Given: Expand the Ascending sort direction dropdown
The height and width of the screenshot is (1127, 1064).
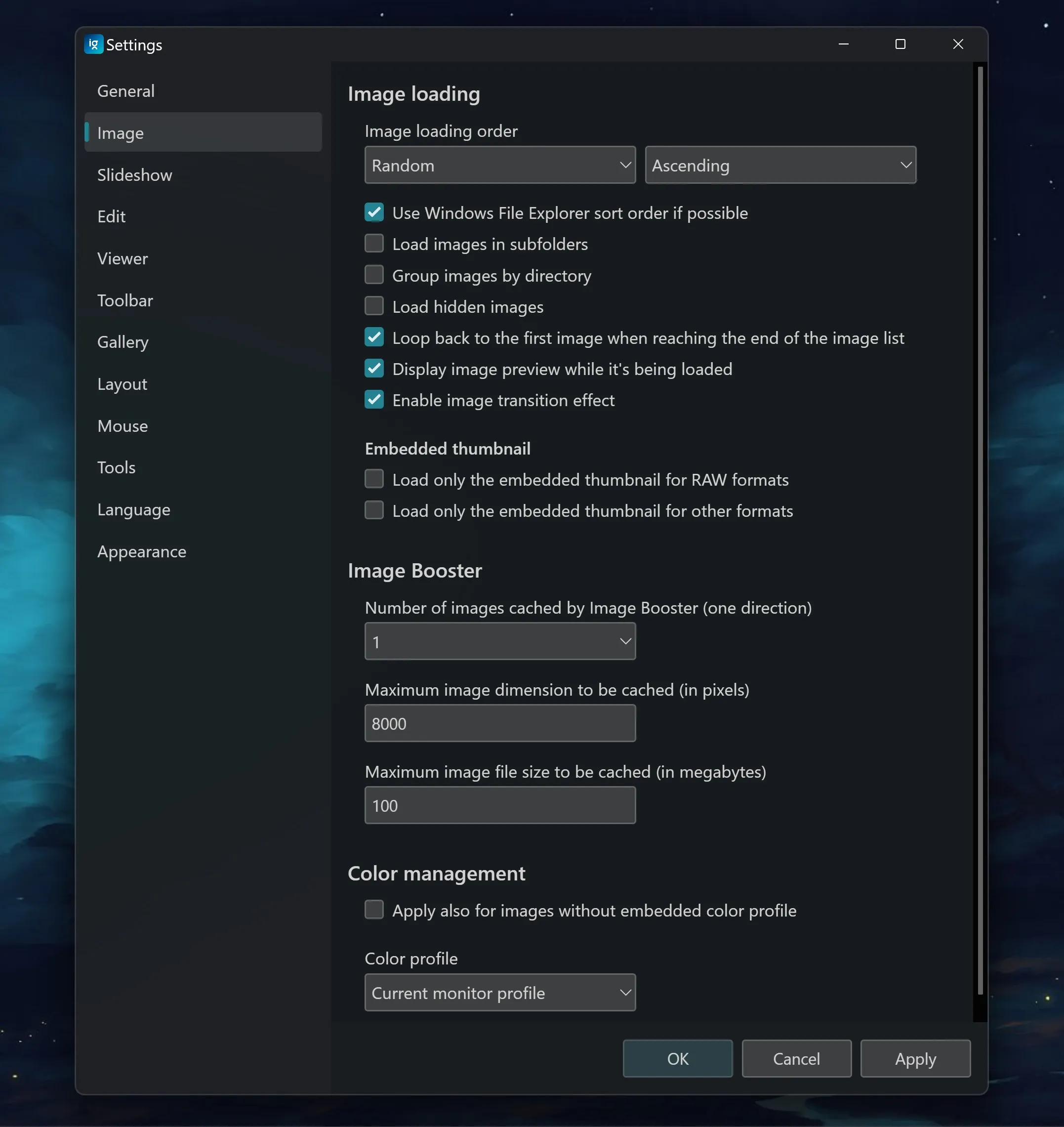Looking at the screenshot, I should pyautogui.click(x=780, y=165).
